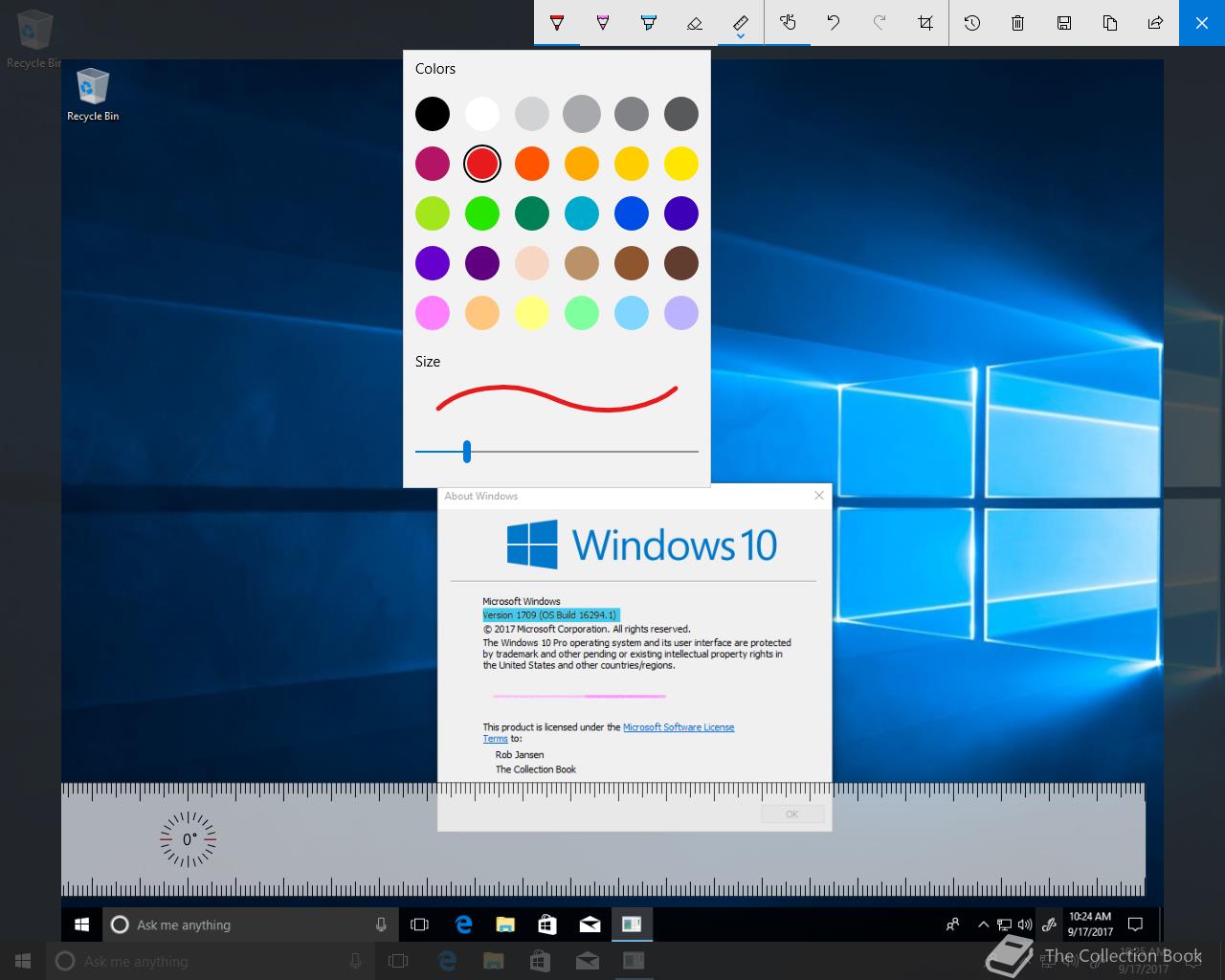This screenshot has width=1225, height=980.
Task: Open Mail in captured taskbar
Action: point(590,924)
